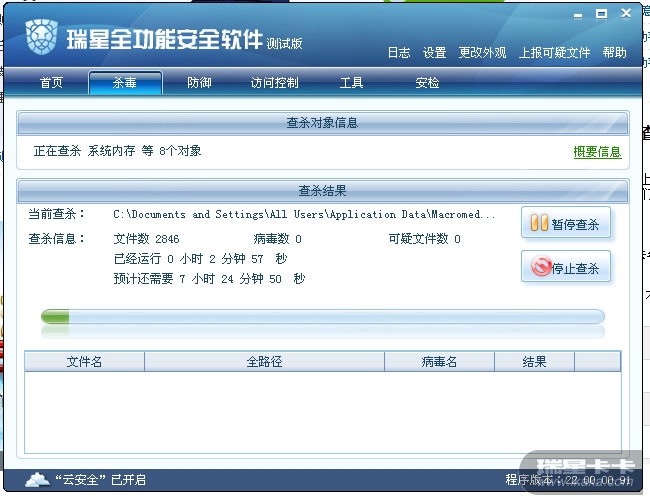
Task: Select the 杀毒 antivirus tab
Action: [x=125, y=82]
